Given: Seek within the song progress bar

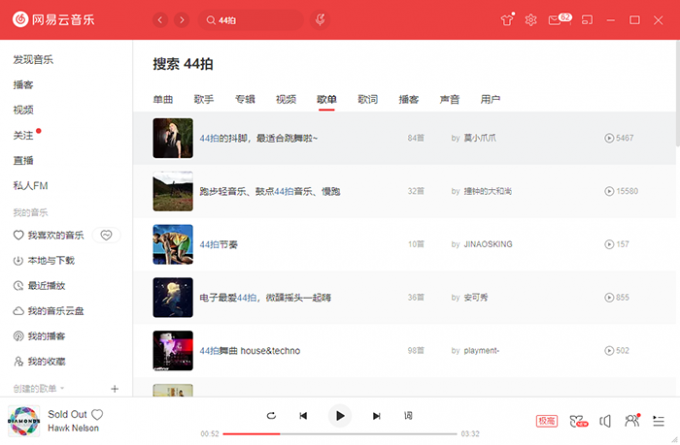Looking at the screenshot, I should (340, 434).
